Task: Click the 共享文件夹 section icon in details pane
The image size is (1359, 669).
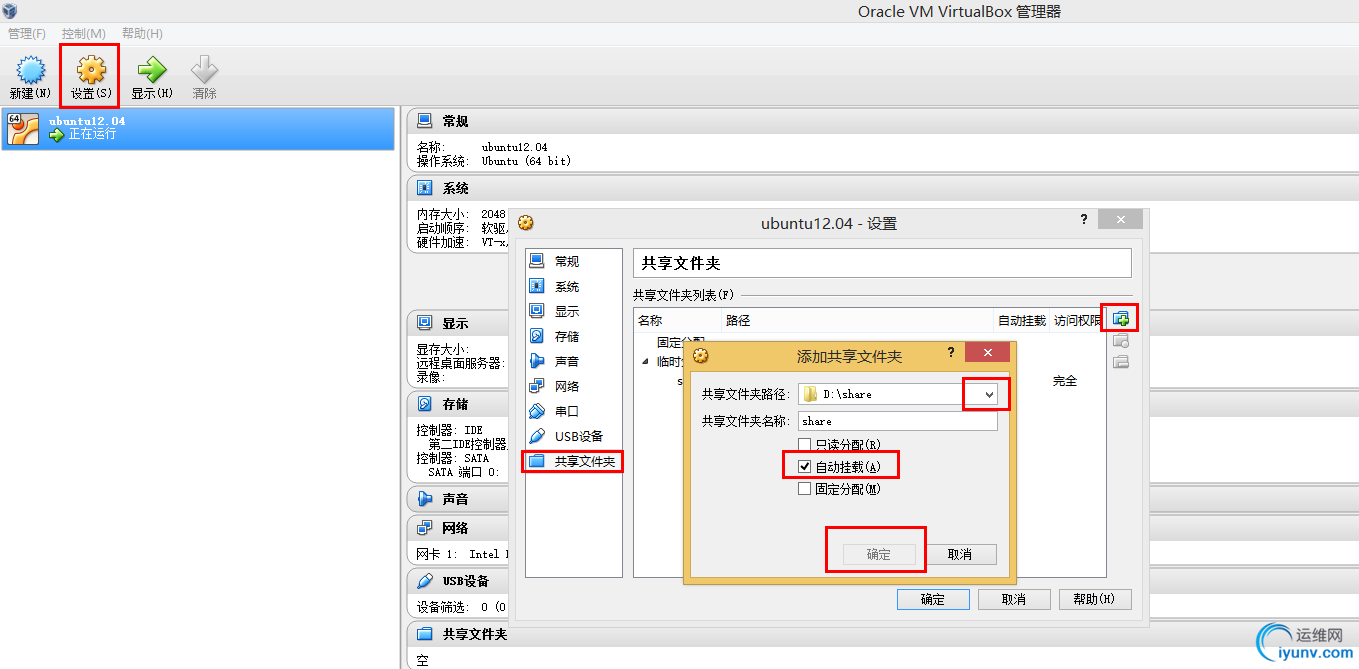Action: (x=424, y=634)
